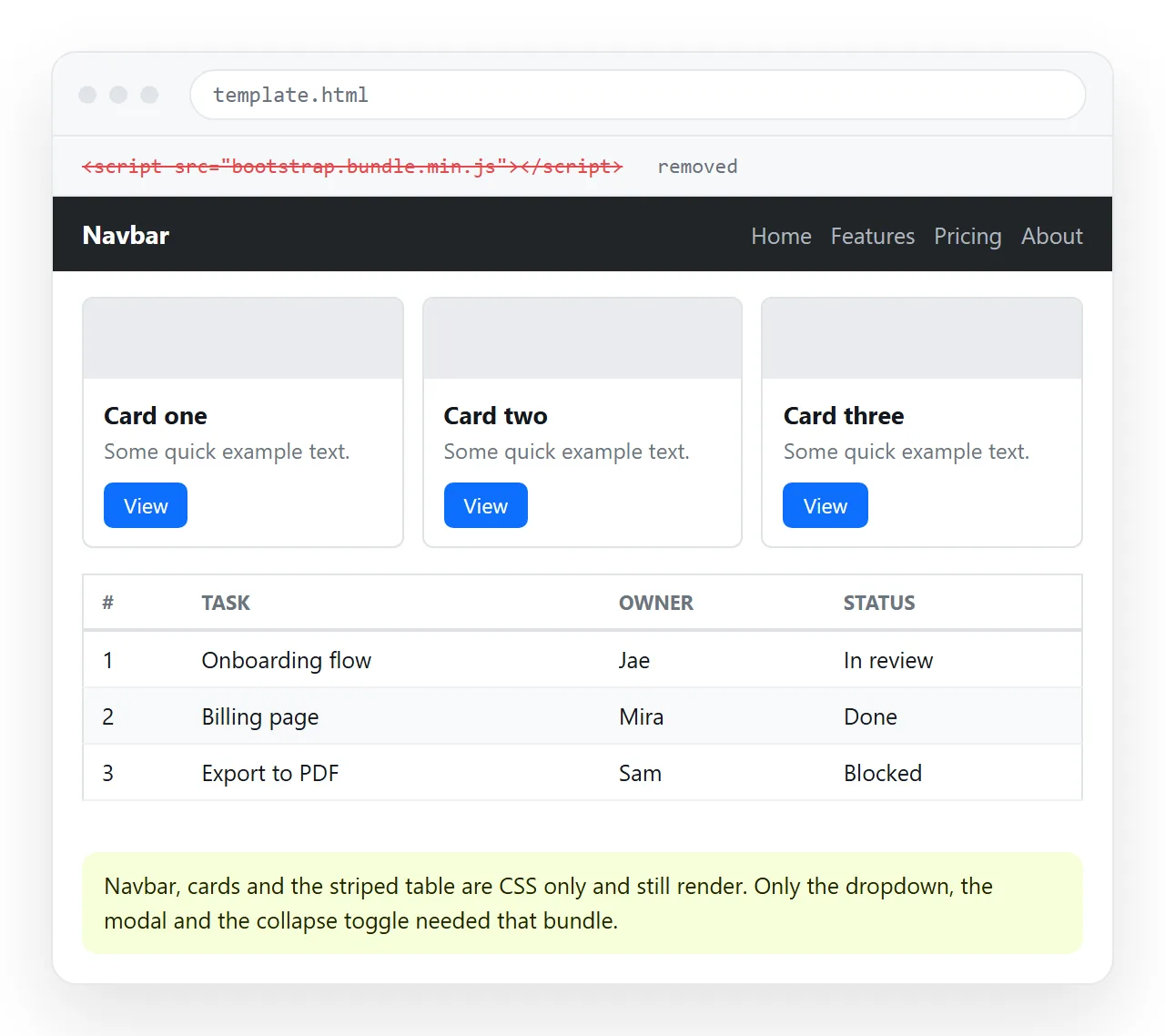1165x1036 pixels.
Task: Click row number 1 in table
Action: click(x=107, y=660)
